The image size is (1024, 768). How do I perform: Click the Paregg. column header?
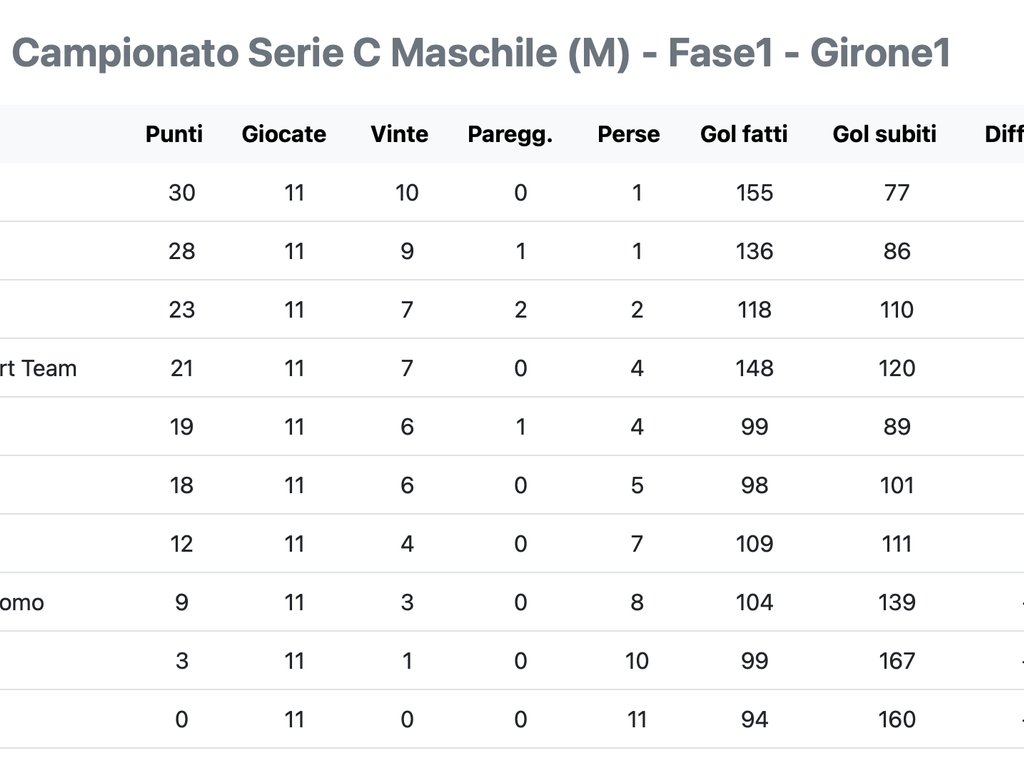(510, 135)
